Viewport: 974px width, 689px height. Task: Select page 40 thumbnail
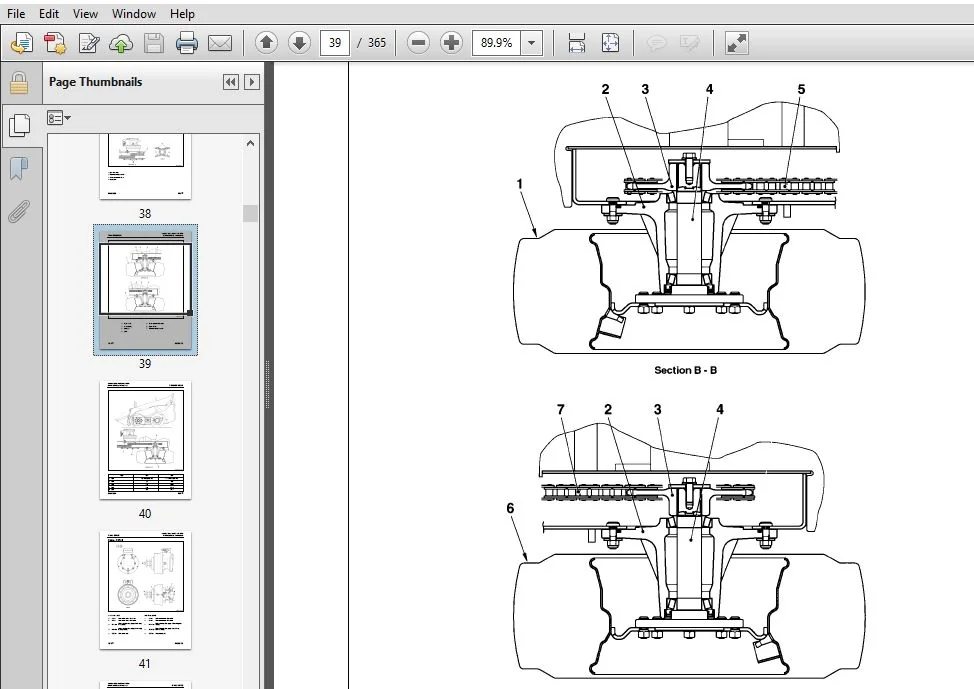click(x=145, y=440)
